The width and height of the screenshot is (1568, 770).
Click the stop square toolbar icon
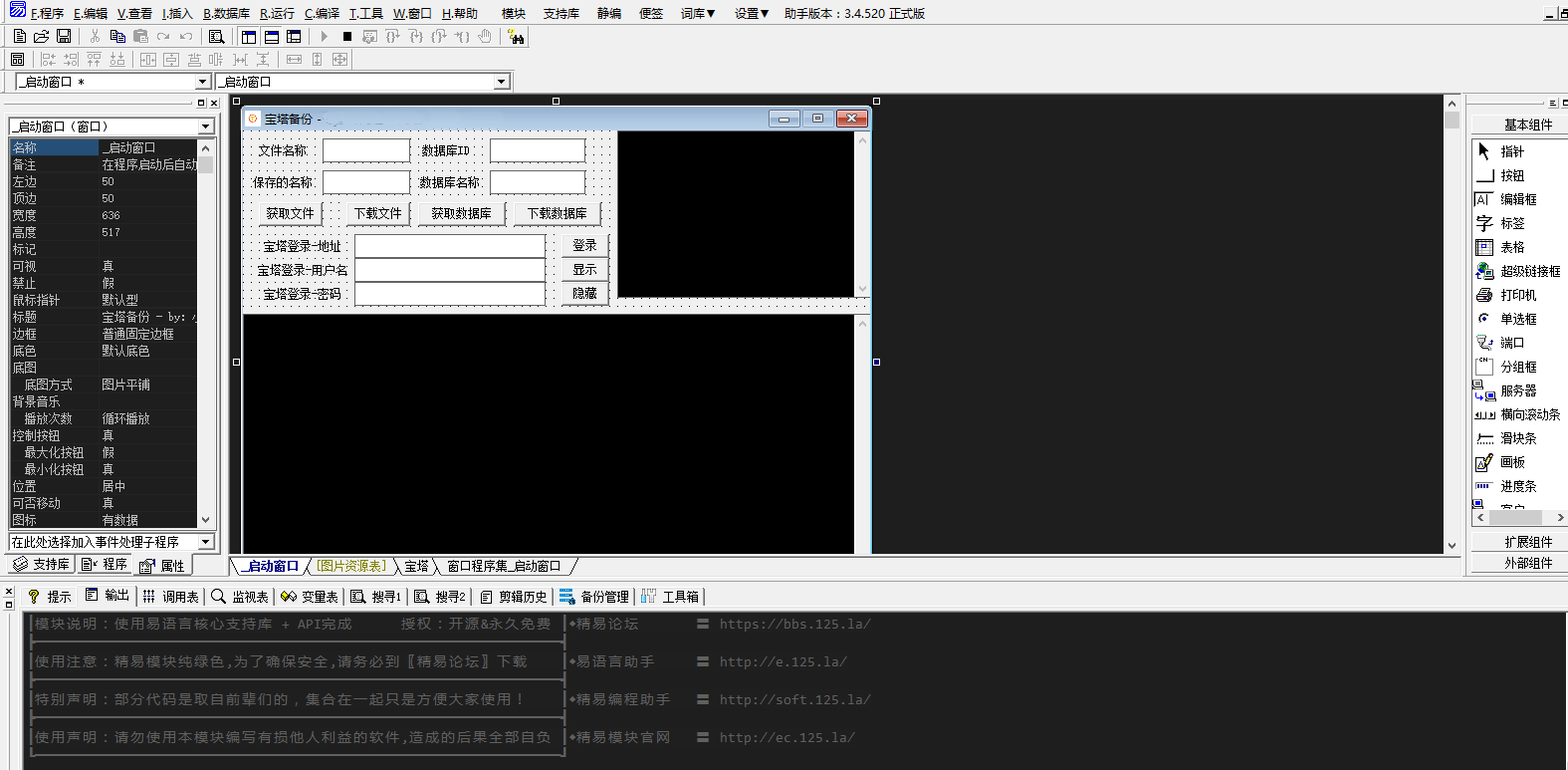click(346, 37)
